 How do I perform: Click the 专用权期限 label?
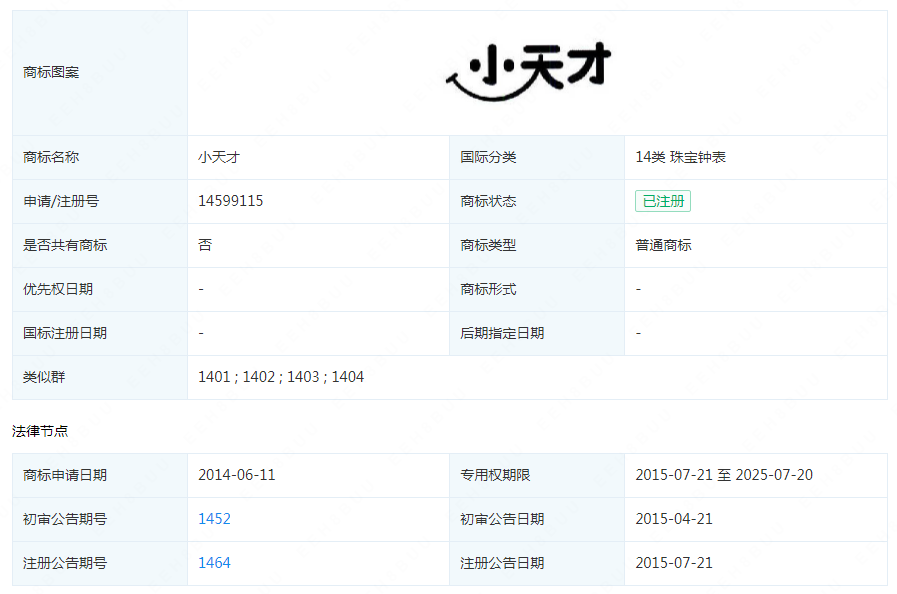(495, 476)
